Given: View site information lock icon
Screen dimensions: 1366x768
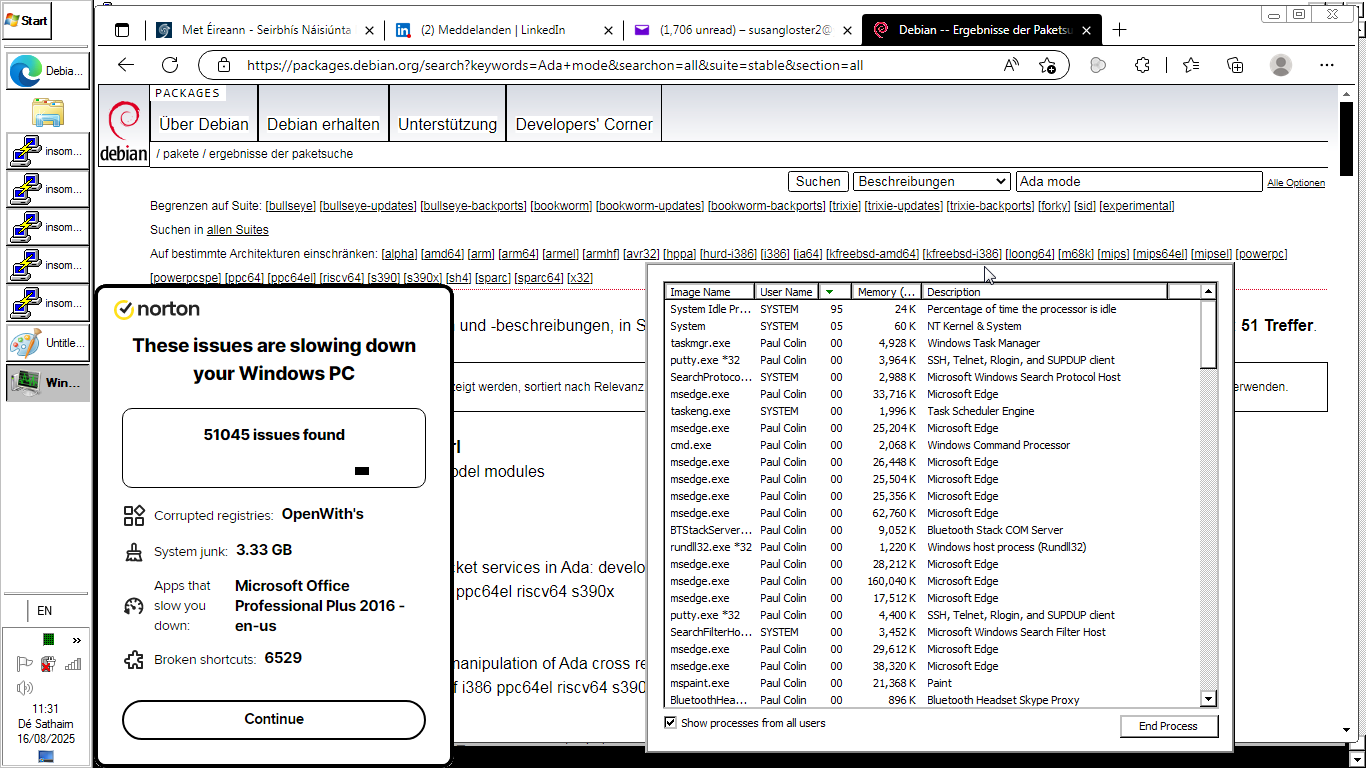Looking at the screenshot, I should (x=225, y=65).
